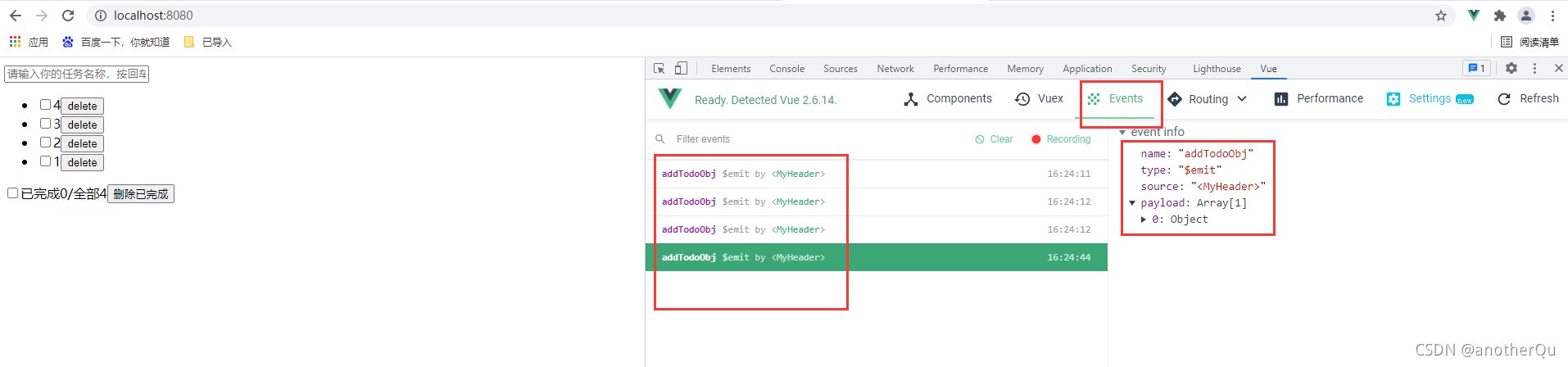1568x367 pixels.
Task: Open Vue Performance view
Action: (x=1319, y=99)
